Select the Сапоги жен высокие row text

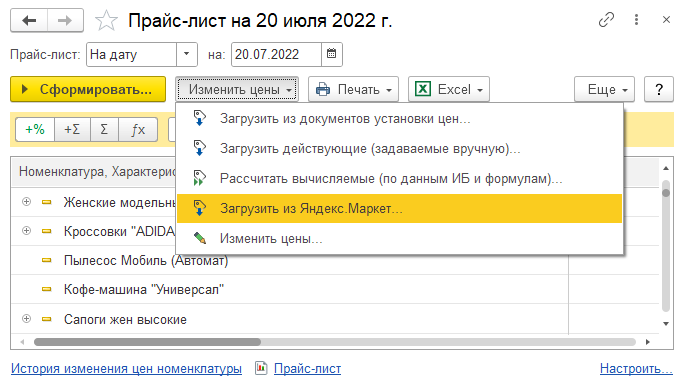point(125,319)
